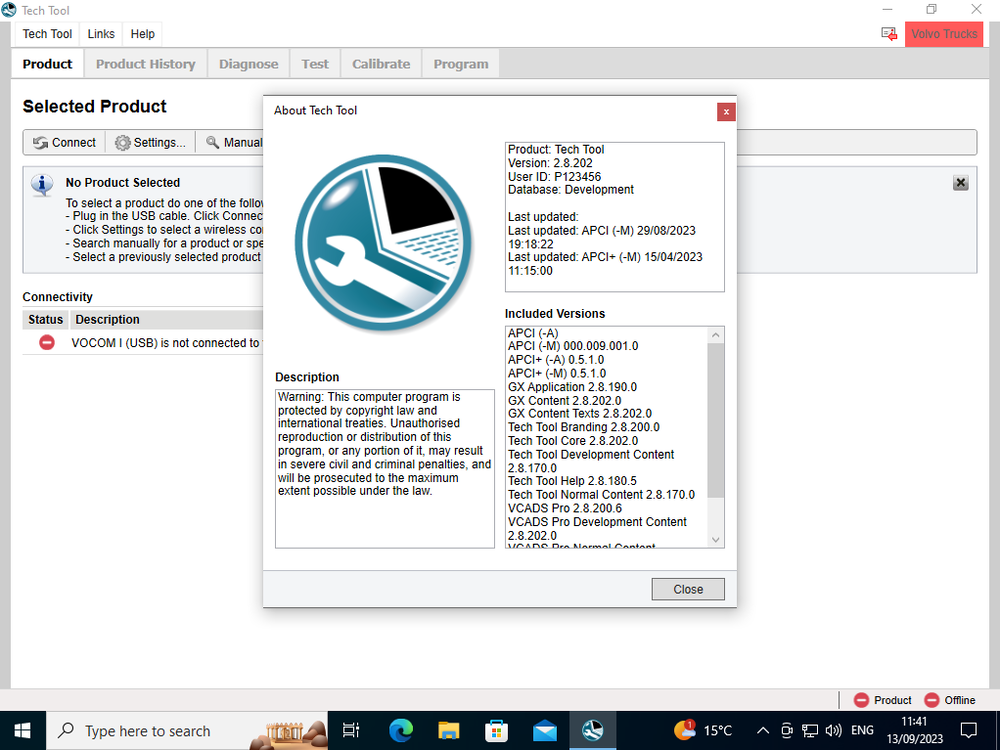This screenshot has height=750, width=1000.
Task: Click the Manual search magnifier icon
Action: click(x=213, y=143)
